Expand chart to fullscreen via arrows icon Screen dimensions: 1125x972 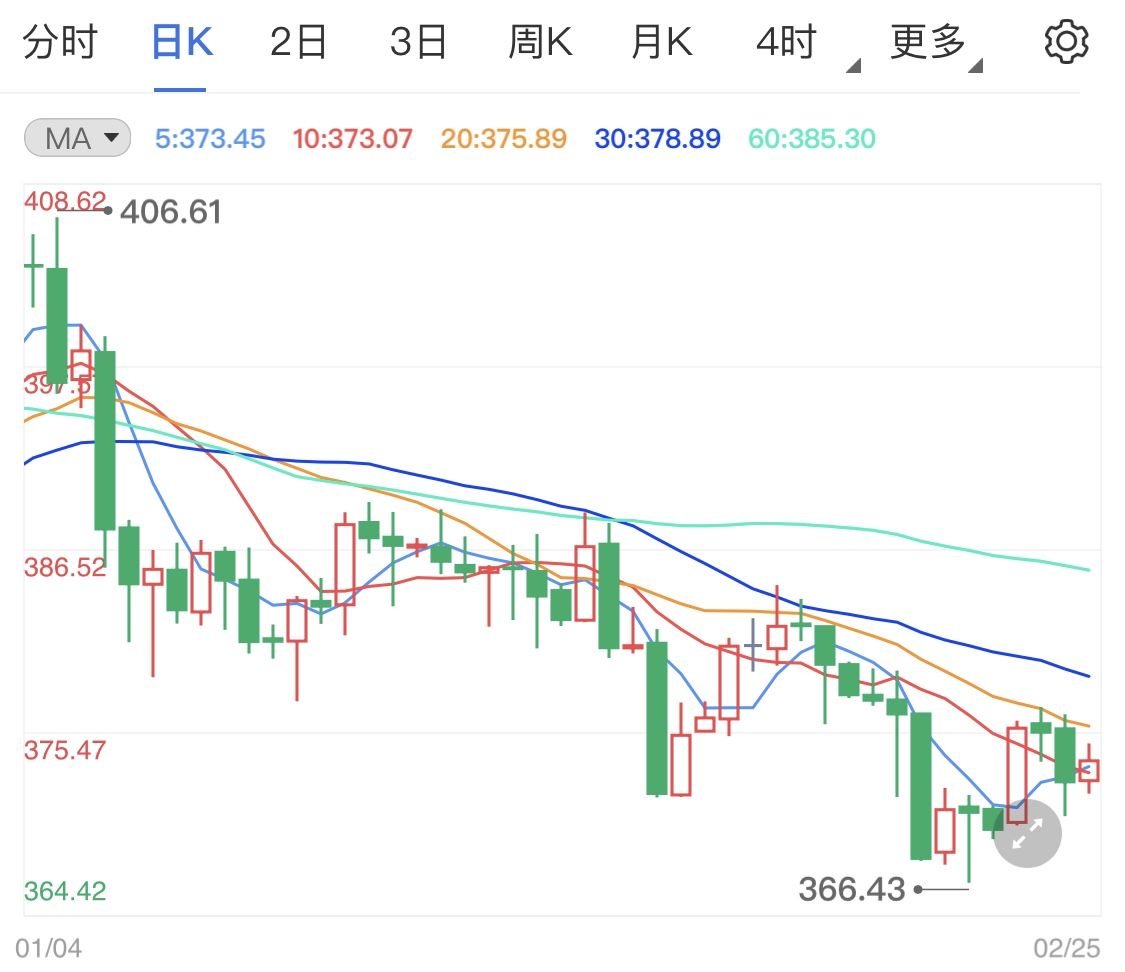click(x=1027, y=834)
